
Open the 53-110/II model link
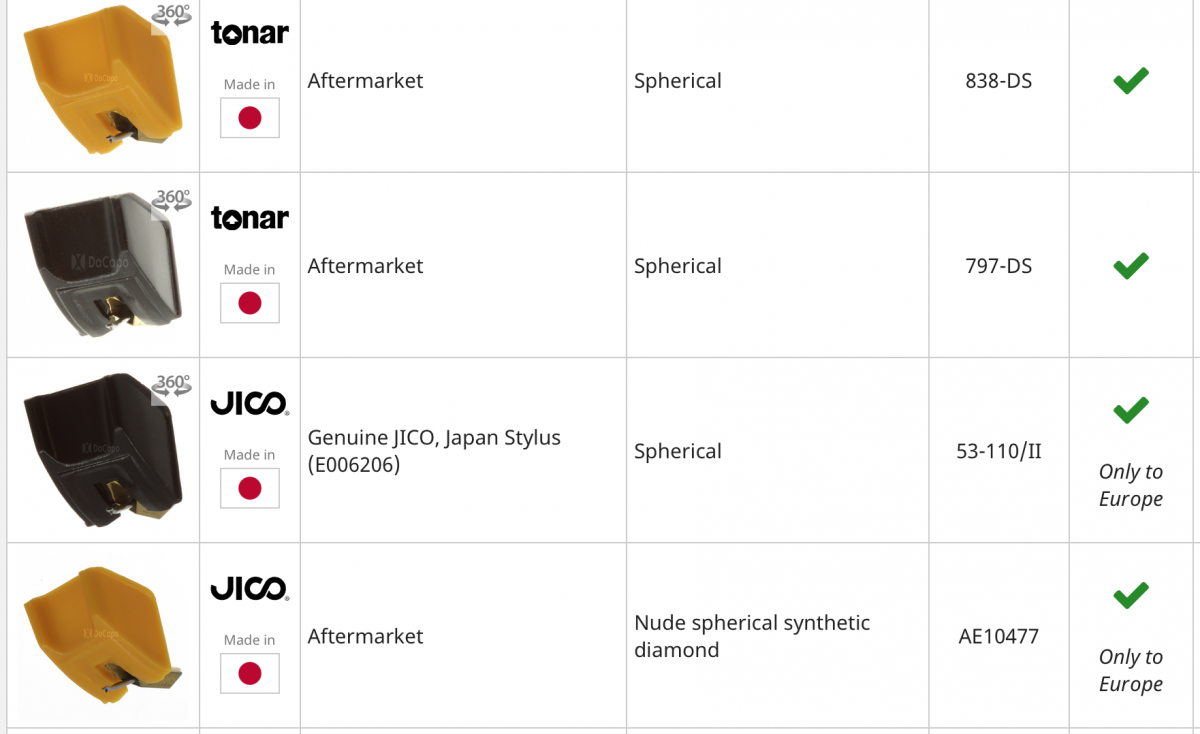coord(998,451)
